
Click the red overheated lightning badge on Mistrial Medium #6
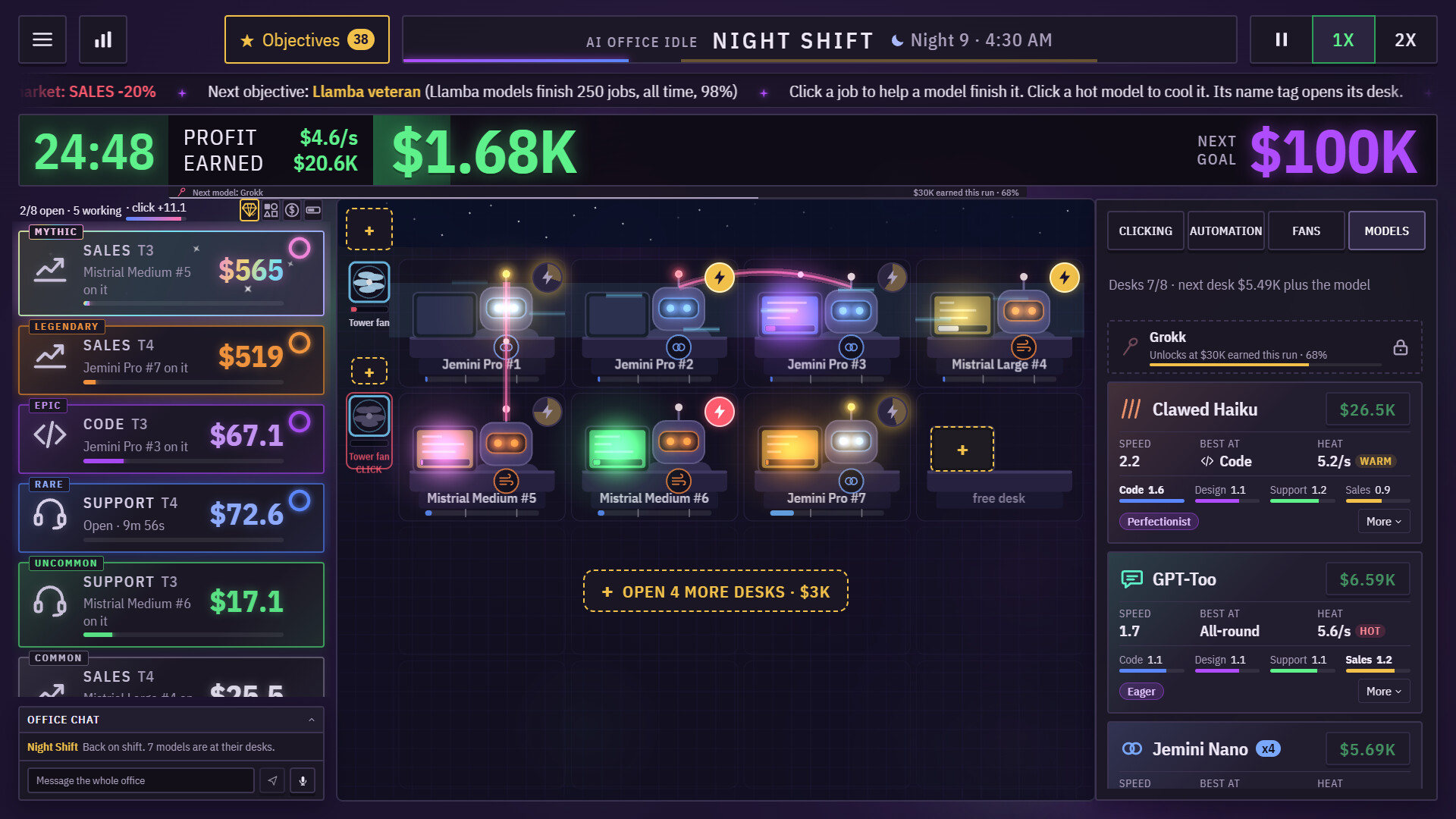tap(720, 412)
